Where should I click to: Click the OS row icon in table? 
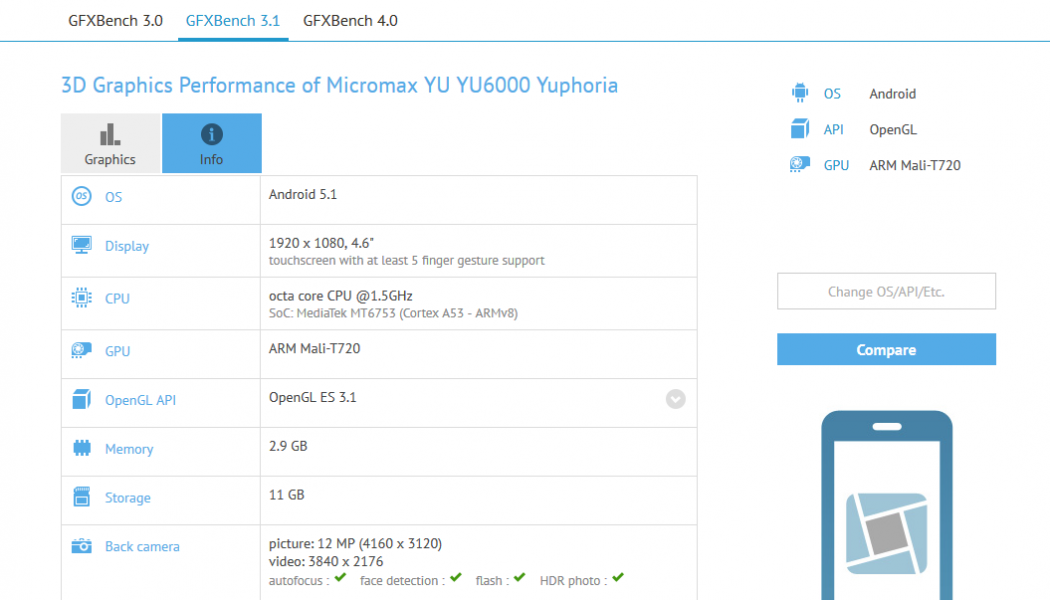[x=81, y=197]
